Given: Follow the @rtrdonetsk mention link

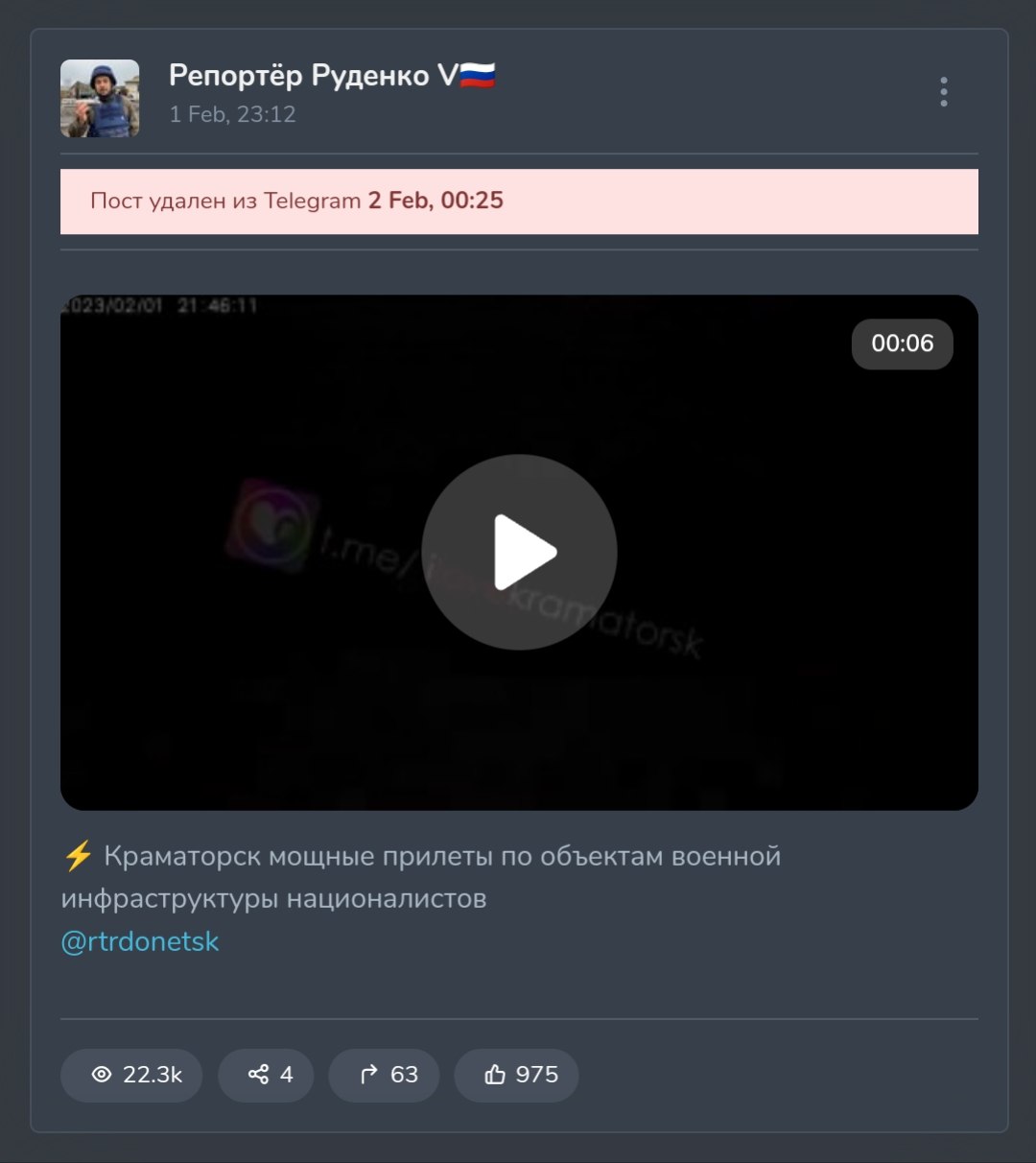Looking at the screenshot, I should pos(140,941).
